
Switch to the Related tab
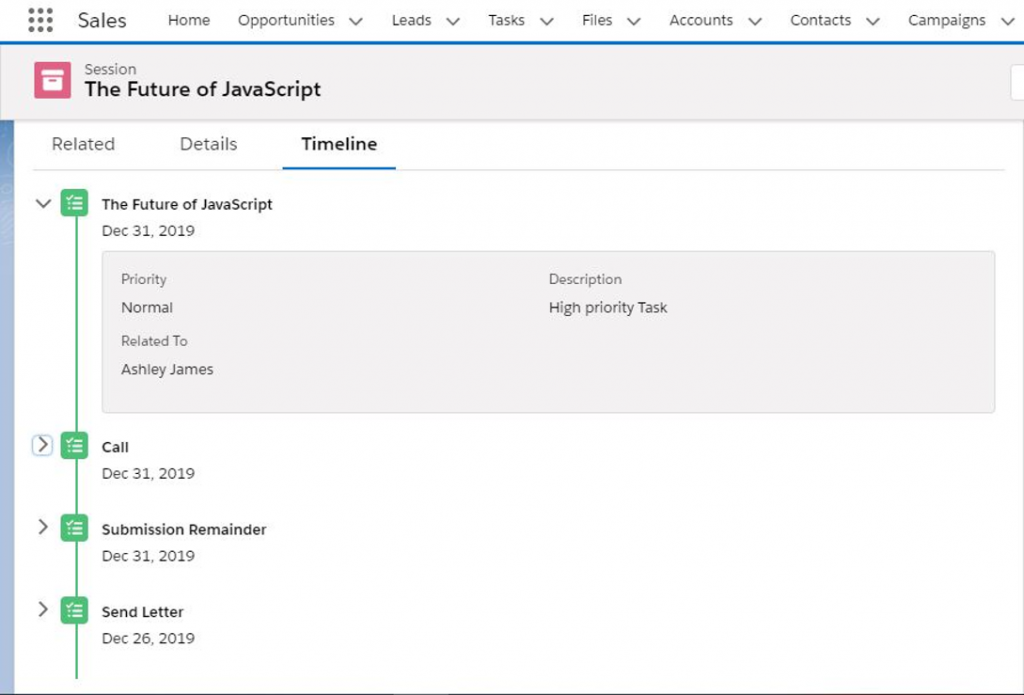pos(83,144)
